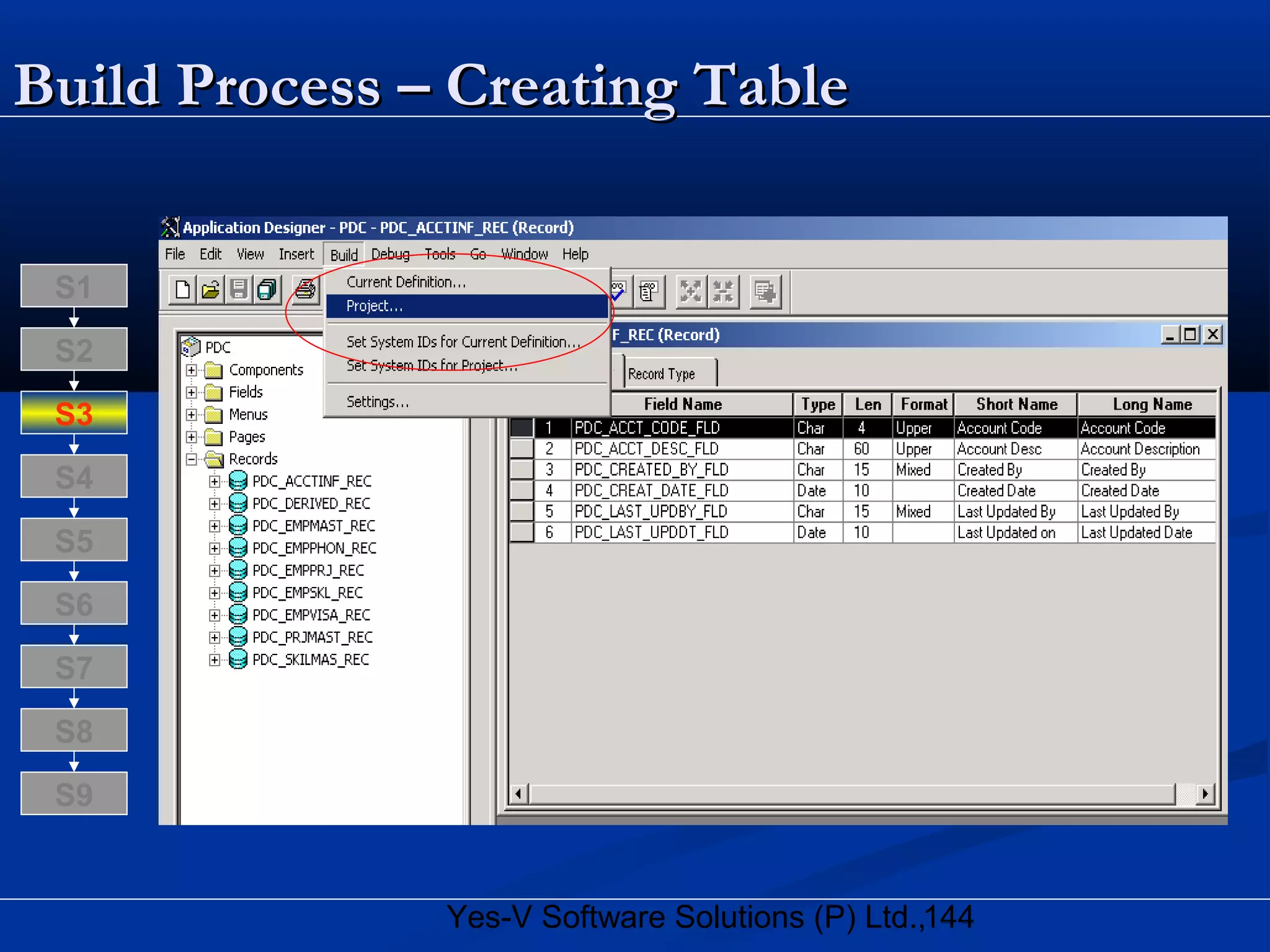
Task: Choose Current Definition... in Build menu
Action: 467,282
